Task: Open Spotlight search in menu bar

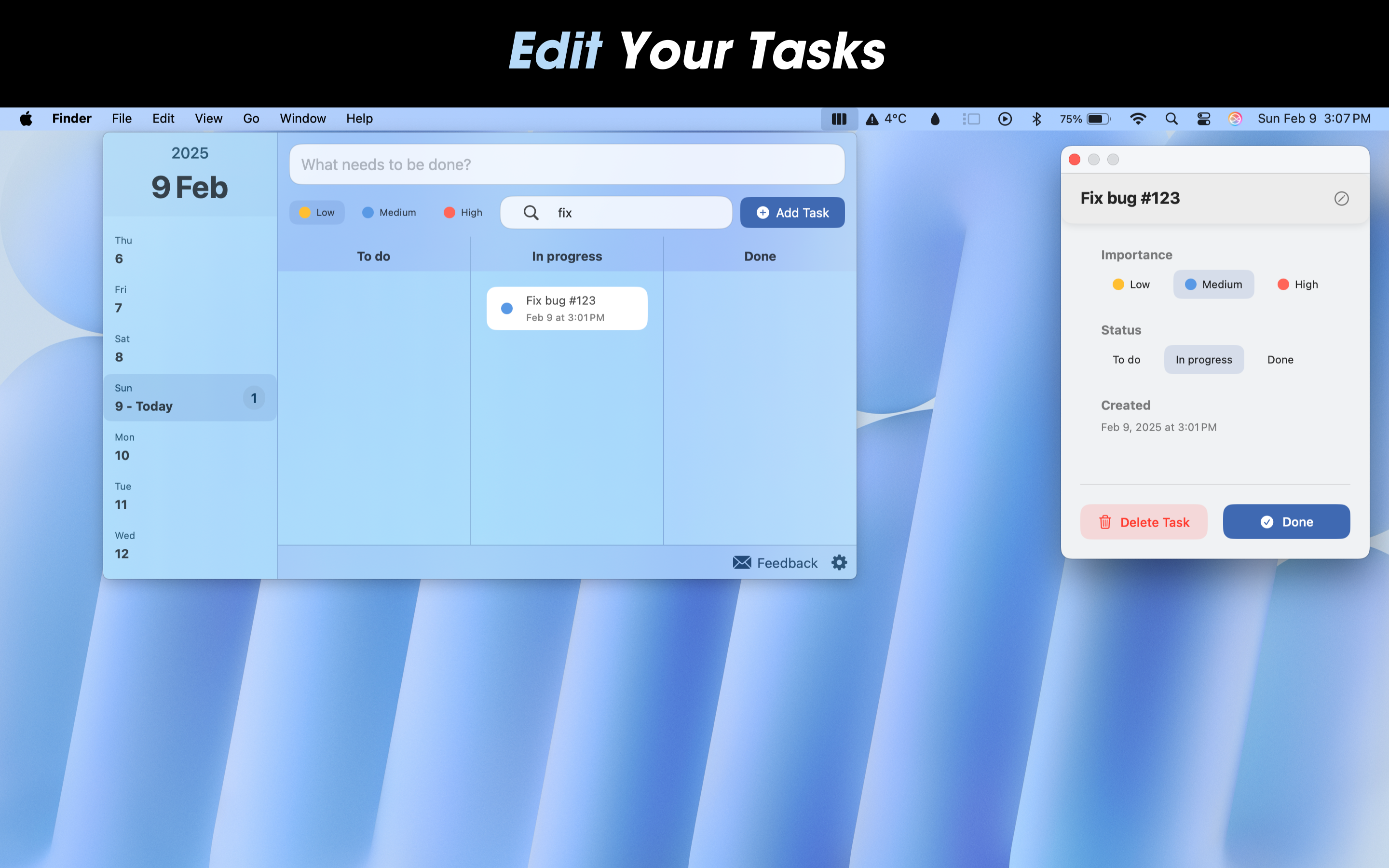Action: pos(1171,119)
